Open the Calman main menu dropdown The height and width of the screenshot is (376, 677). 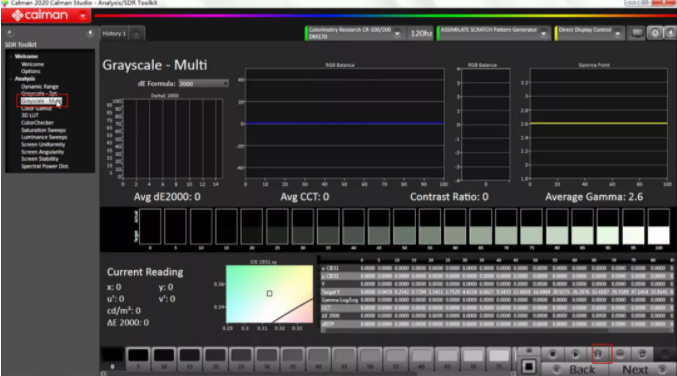(82, 16)
